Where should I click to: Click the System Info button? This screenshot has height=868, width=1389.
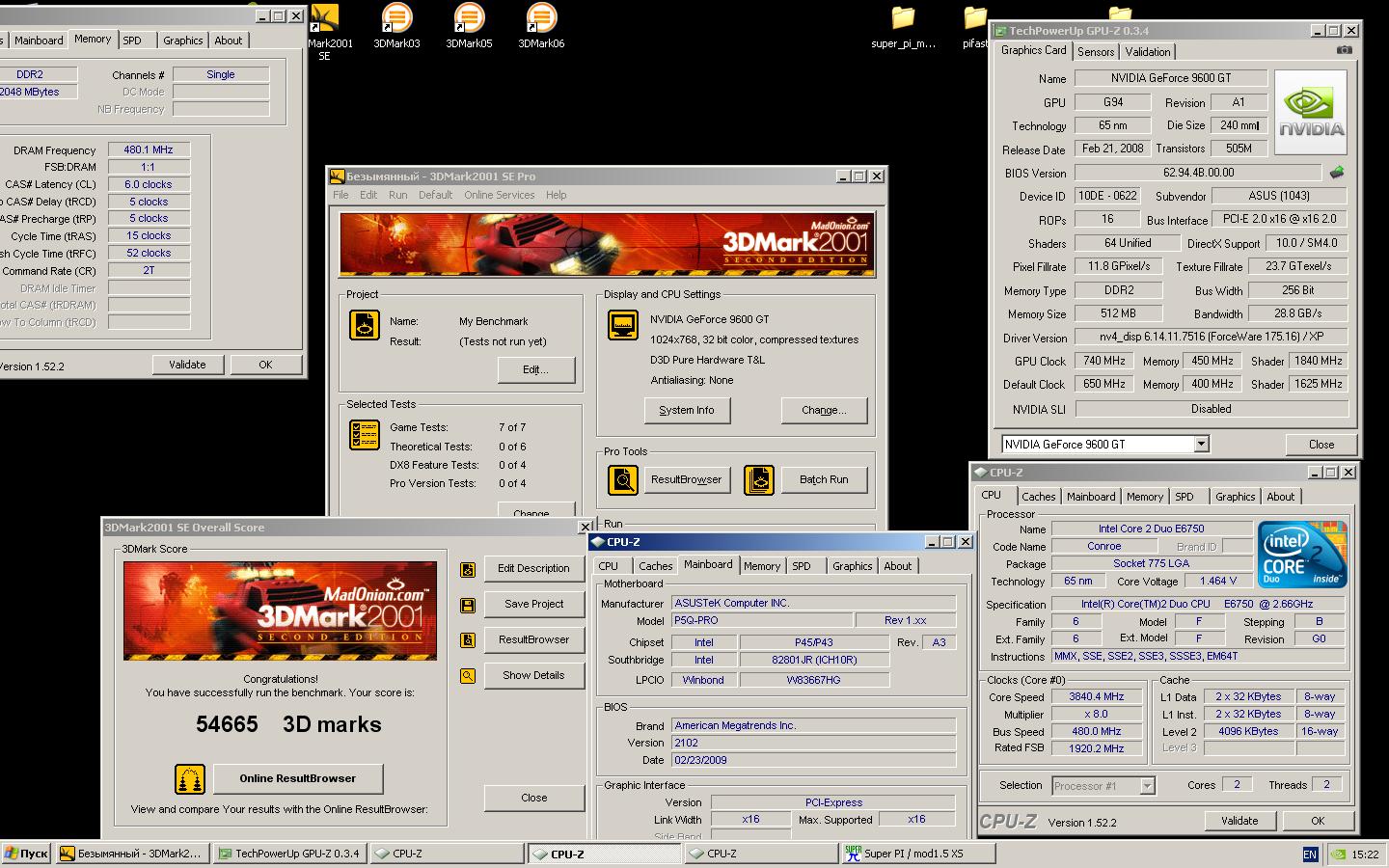(687, 410)
